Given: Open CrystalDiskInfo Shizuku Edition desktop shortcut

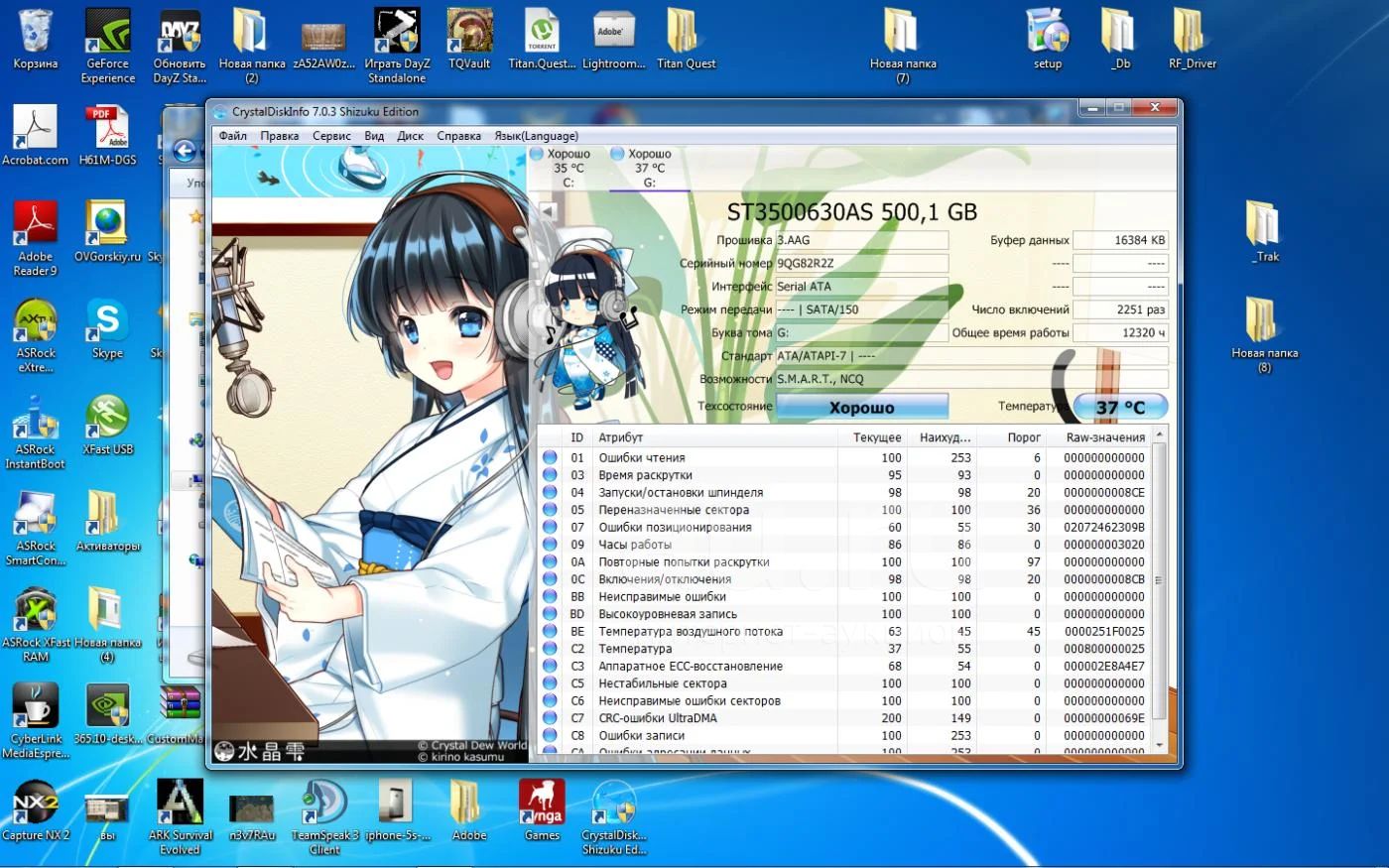Looking at the screenshot, I should coord(614,804).
